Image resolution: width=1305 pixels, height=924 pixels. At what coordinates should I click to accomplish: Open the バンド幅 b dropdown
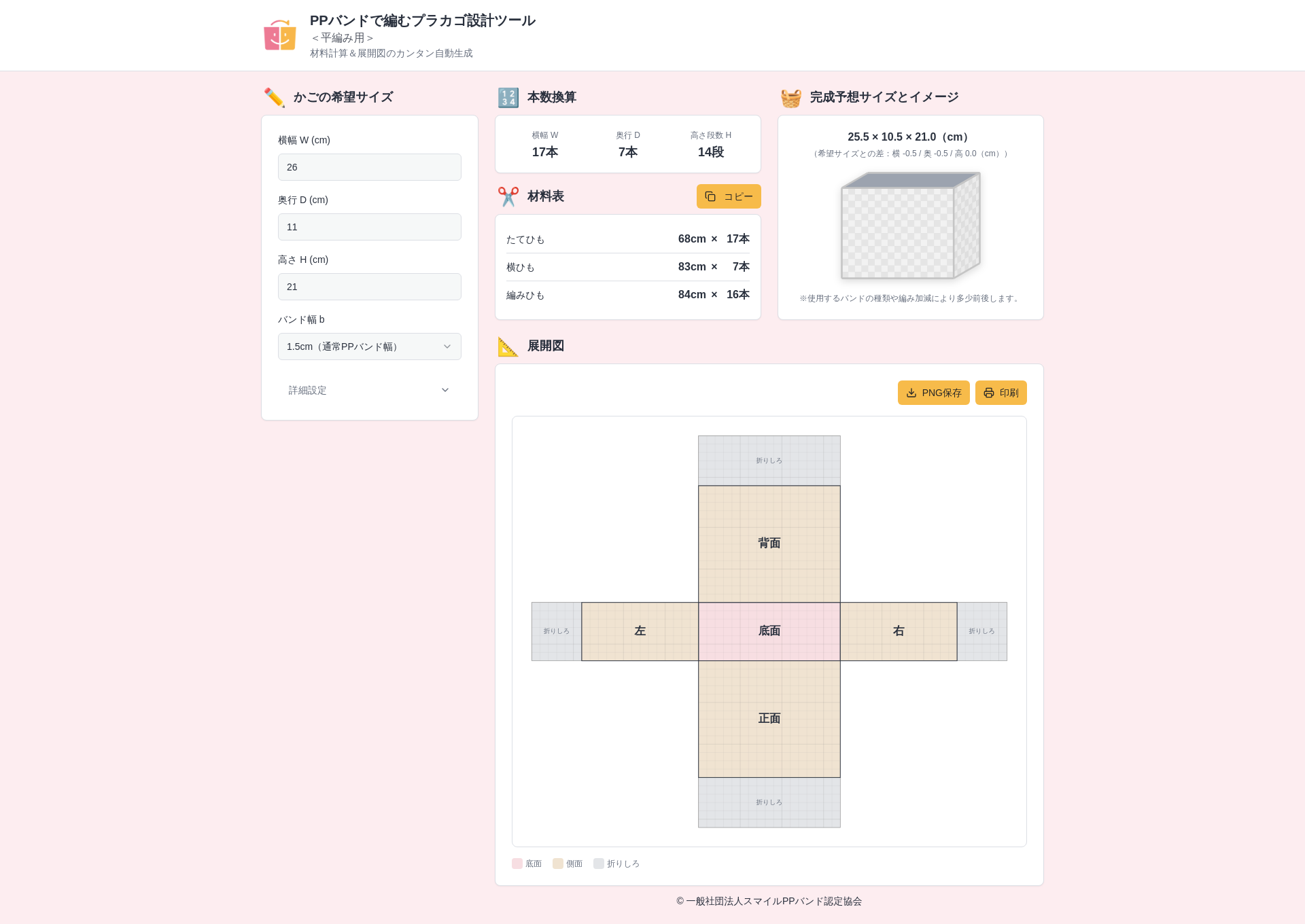[x=370, y=346]
